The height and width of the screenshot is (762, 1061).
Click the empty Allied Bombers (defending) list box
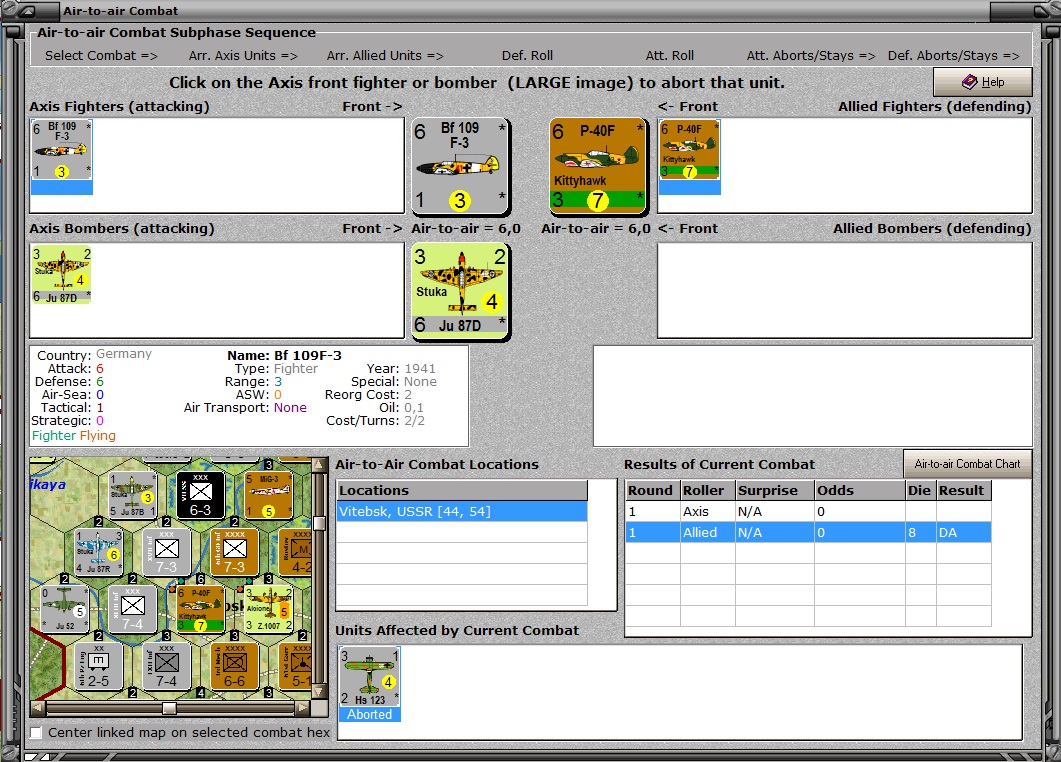click(x=844, y=290)
